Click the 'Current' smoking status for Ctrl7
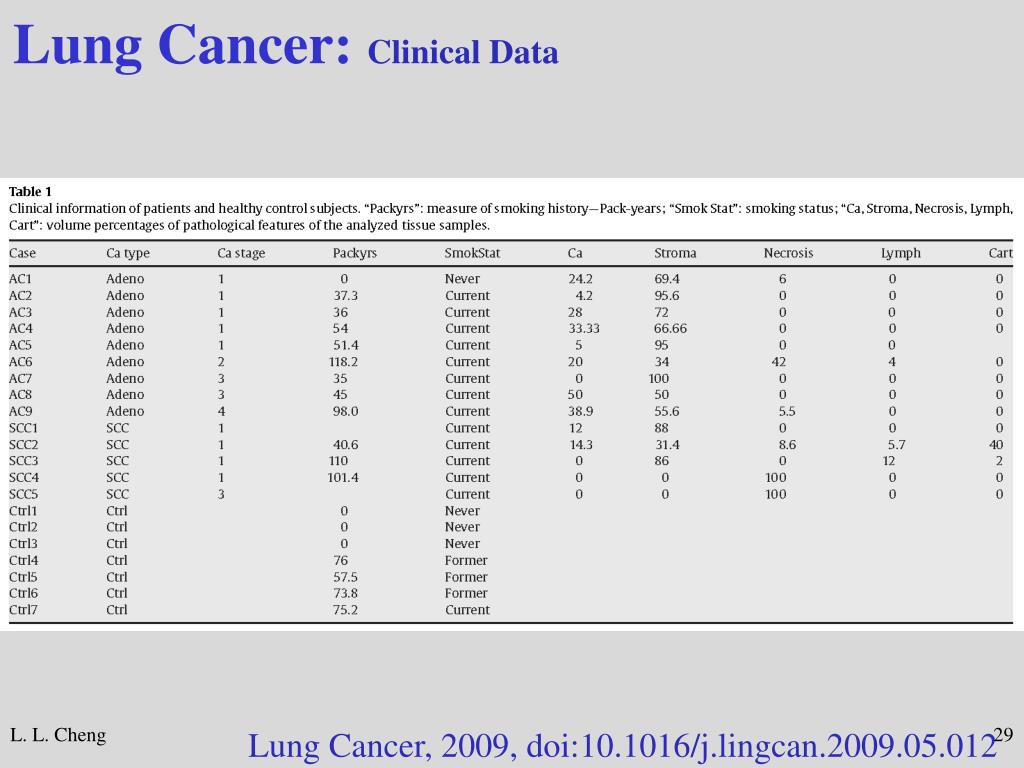 point(467,610)
